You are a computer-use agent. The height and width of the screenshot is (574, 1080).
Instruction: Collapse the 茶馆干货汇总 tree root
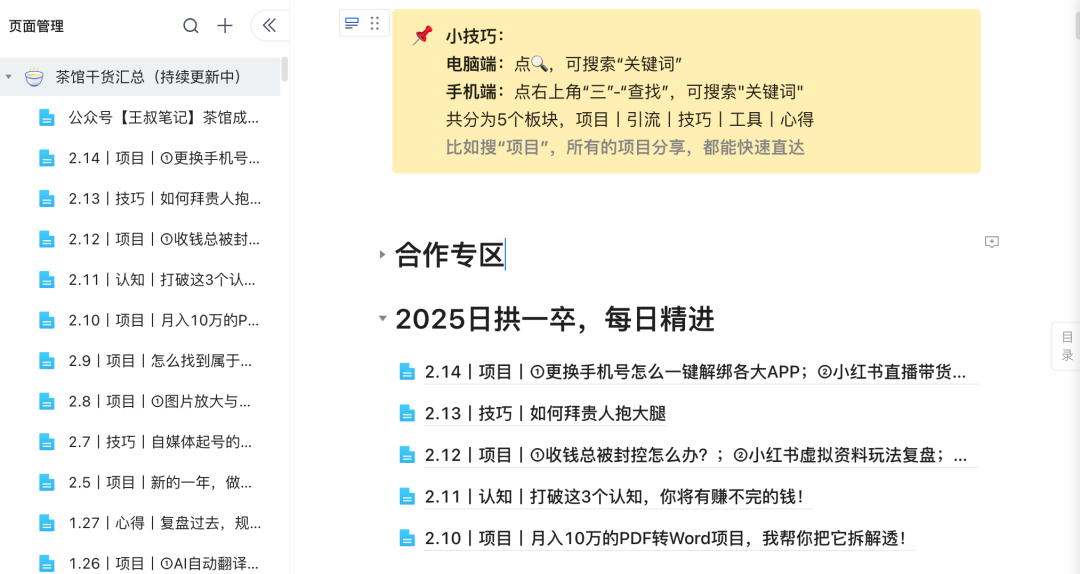point(8,77)
